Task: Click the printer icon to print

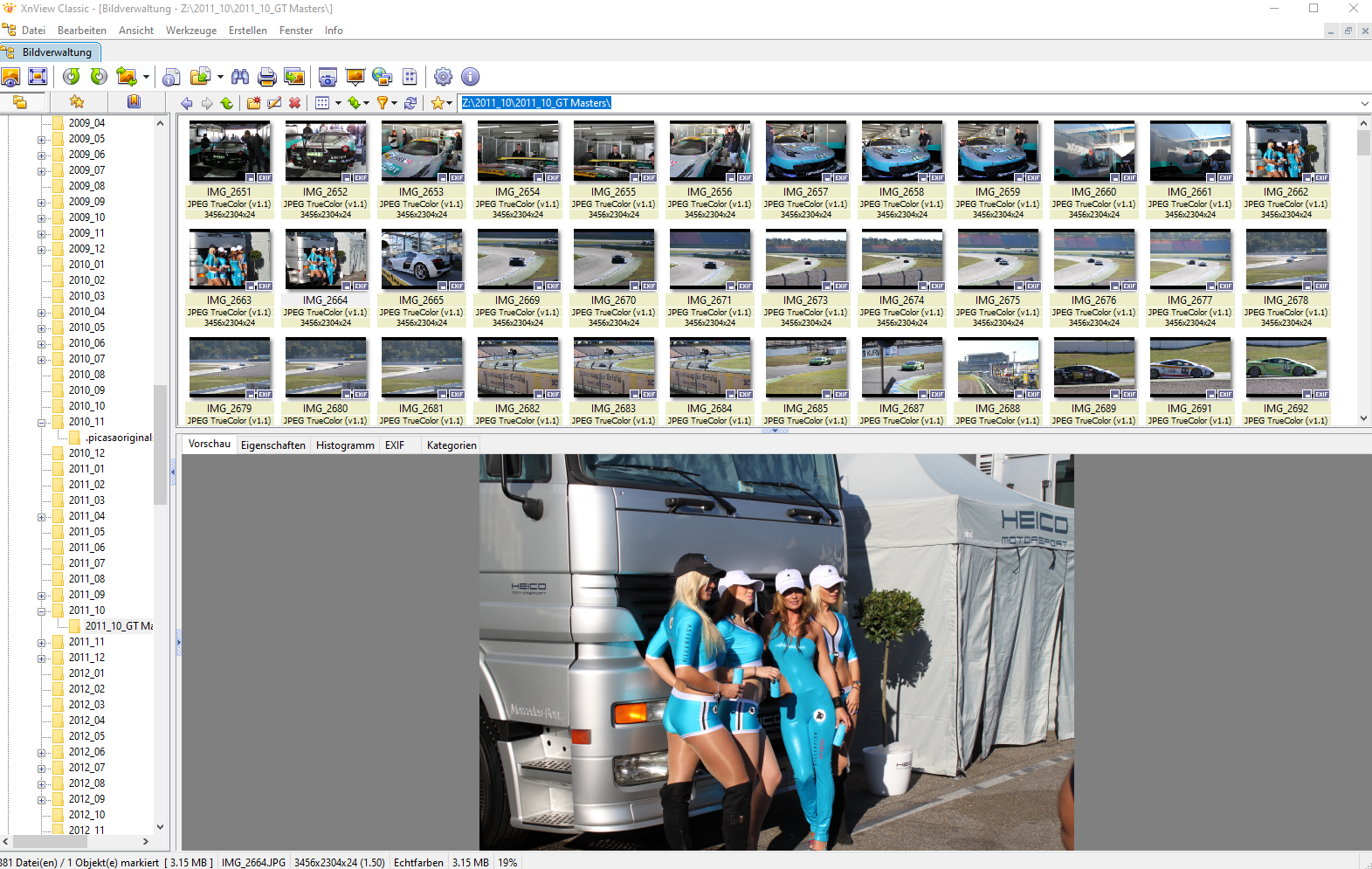Action: 267,77
